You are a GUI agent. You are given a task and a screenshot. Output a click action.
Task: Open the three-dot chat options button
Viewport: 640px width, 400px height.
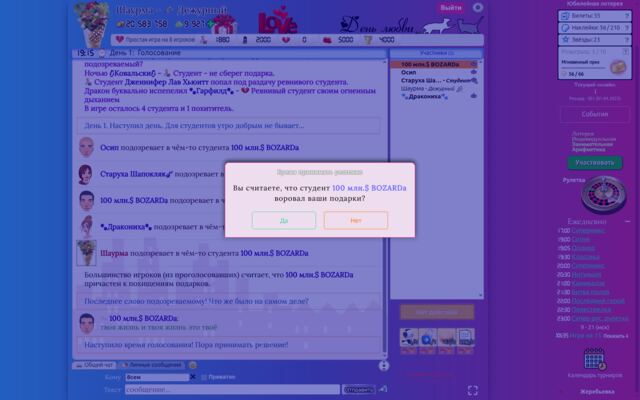(x=384, y=366)
